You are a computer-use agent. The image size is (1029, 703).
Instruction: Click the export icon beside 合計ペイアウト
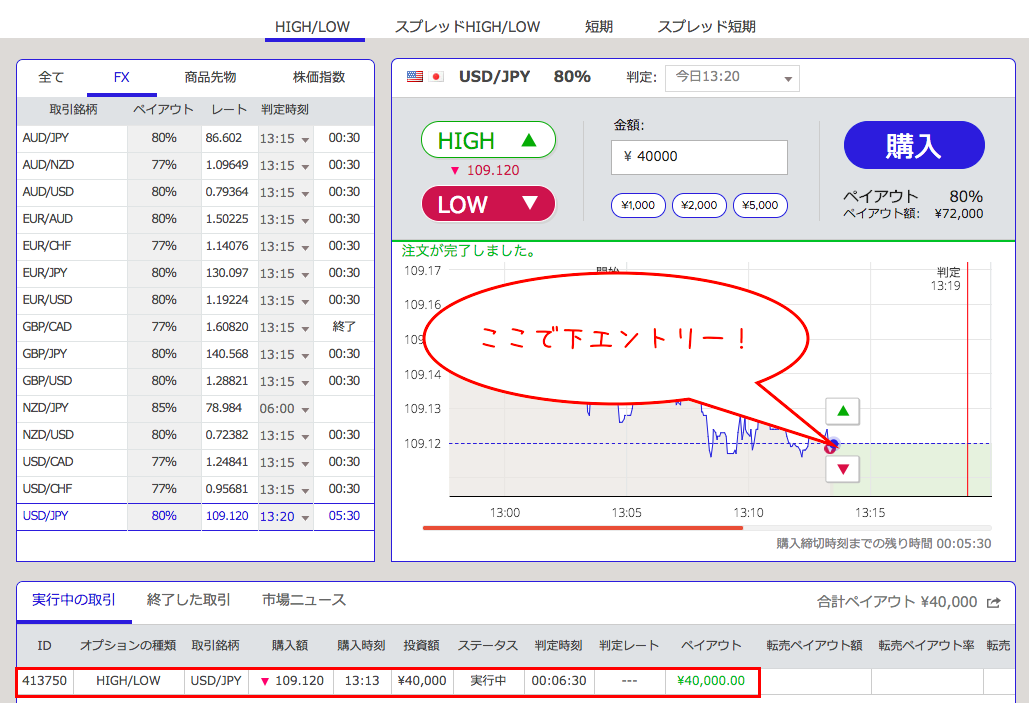[993, 602]
